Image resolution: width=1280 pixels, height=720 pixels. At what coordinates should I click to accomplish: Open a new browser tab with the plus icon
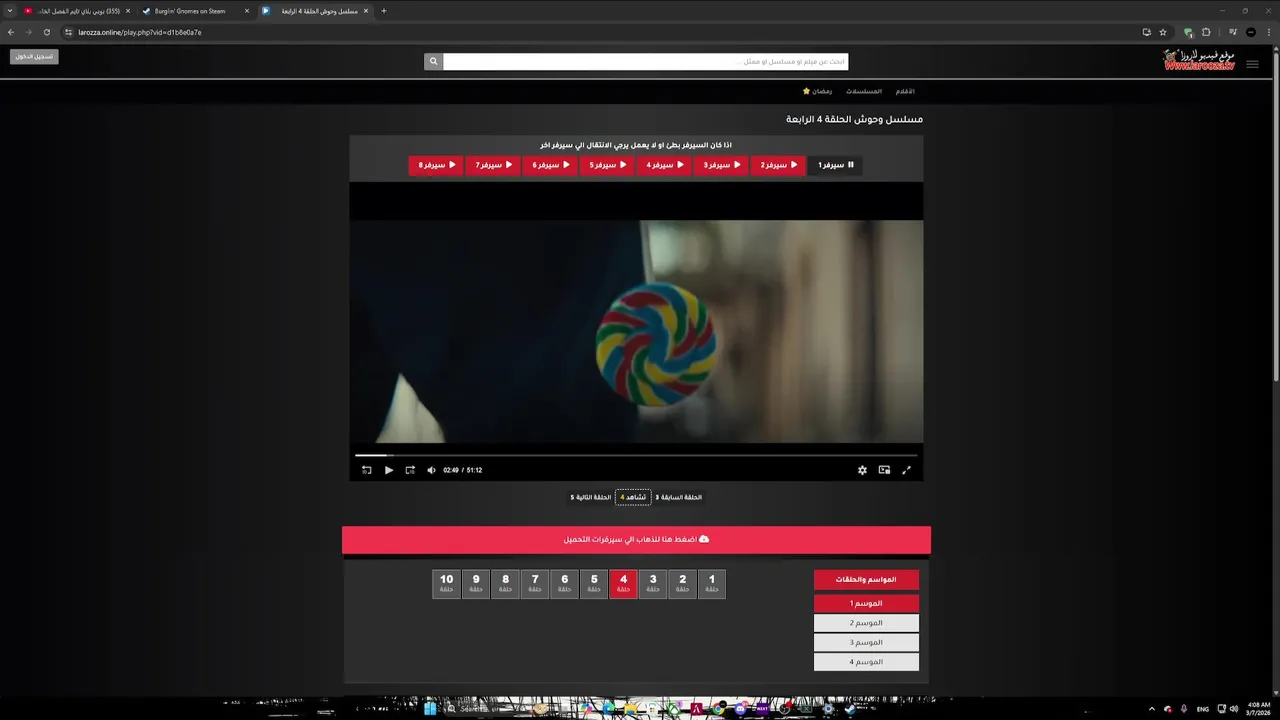[x=384, y=11]
